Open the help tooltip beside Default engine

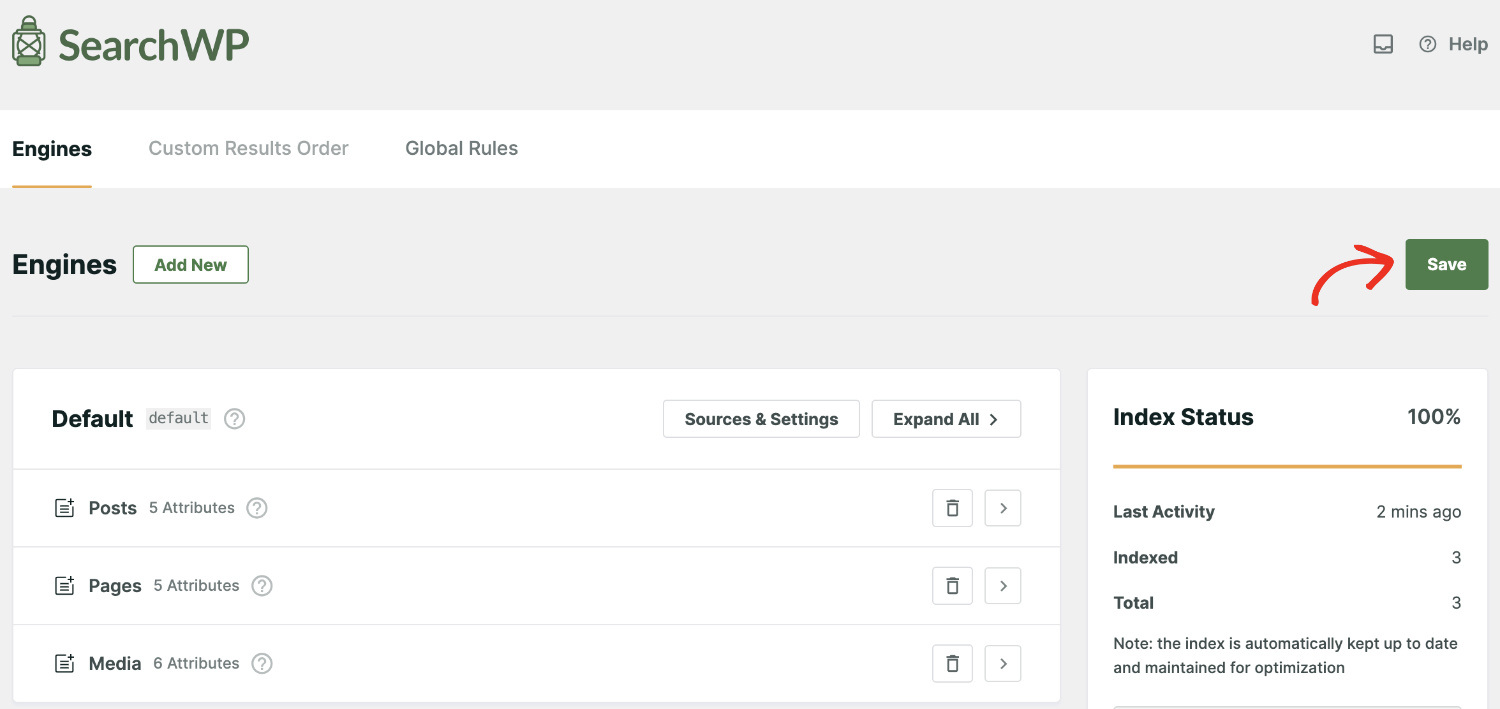(x=233, y=418)
